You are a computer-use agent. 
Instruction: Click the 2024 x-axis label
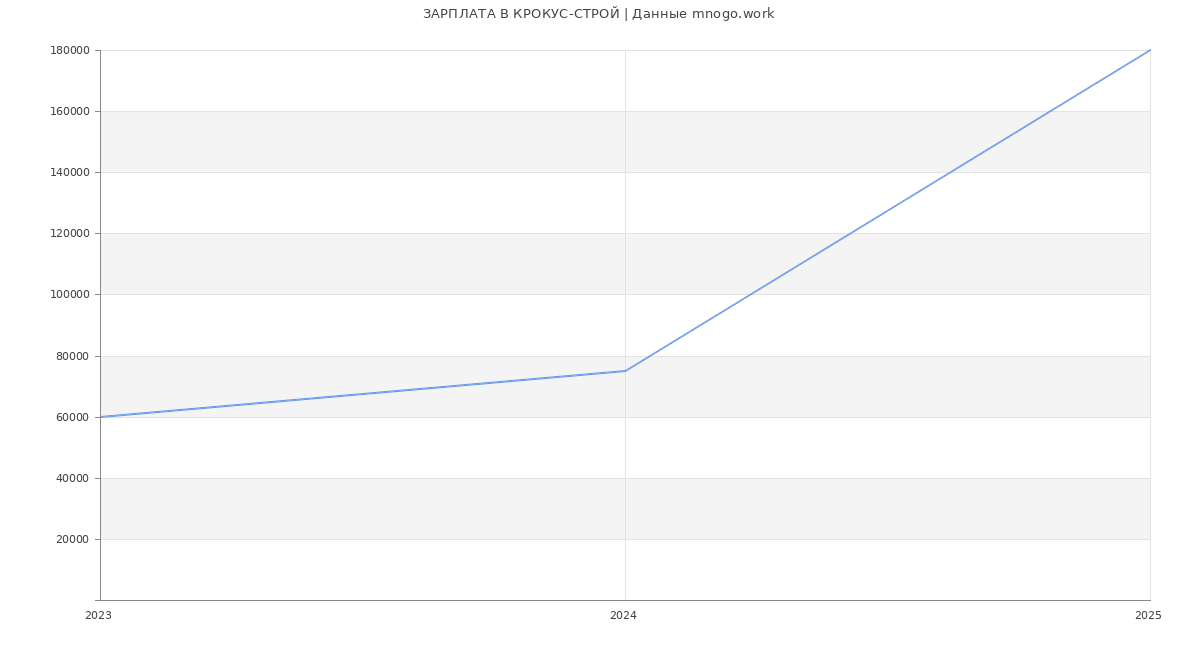tap(623, 616)
